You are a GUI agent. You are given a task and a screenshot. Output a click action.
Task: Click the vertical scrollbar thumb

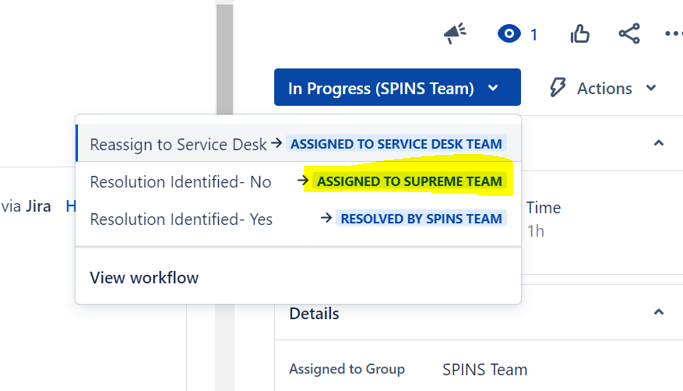[225, 57]
